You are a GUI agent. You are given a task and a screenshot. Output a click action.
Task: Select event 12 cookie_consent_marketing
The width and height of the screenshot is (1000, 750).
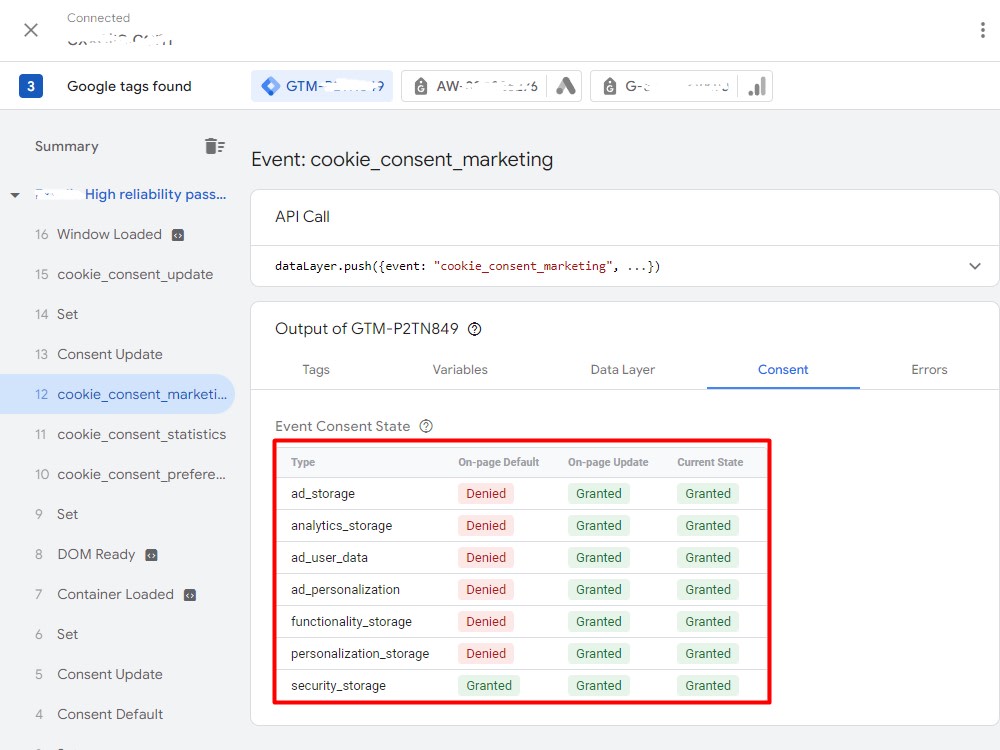(x=117, y=394)
